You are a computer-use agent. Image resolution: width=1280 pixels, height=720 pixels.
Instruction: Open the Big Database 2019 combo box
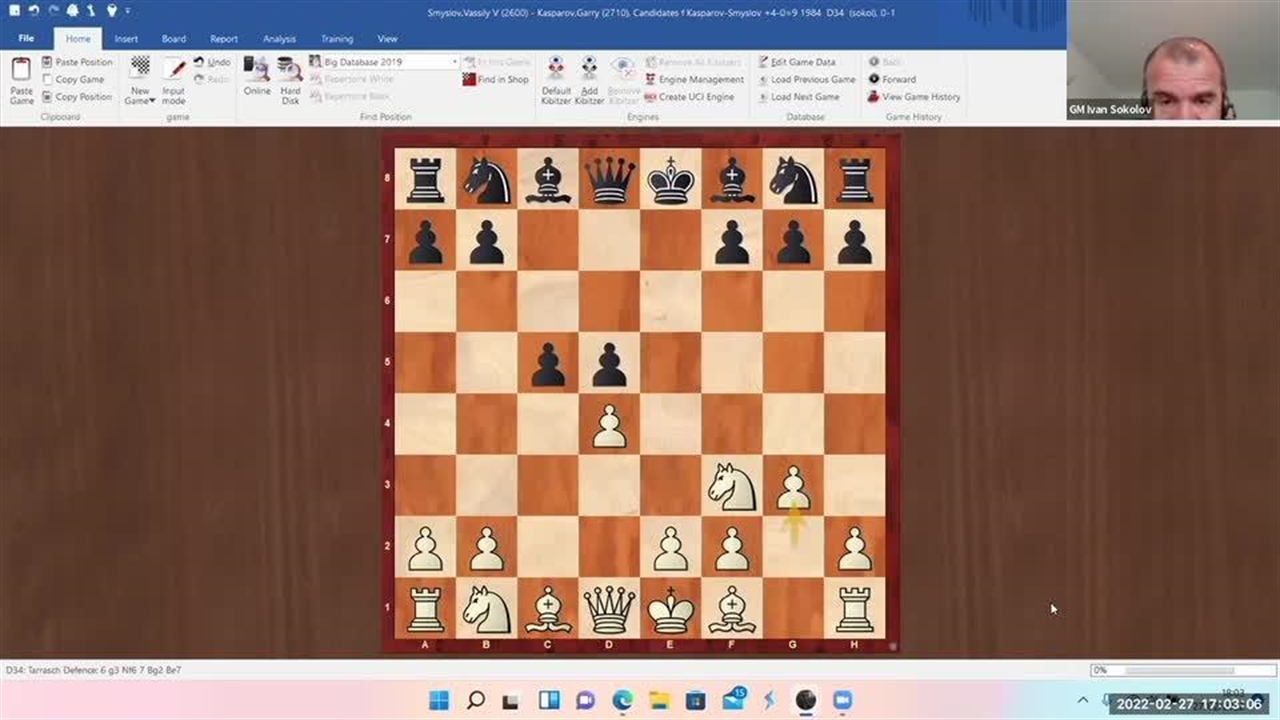tap(383, 62)
